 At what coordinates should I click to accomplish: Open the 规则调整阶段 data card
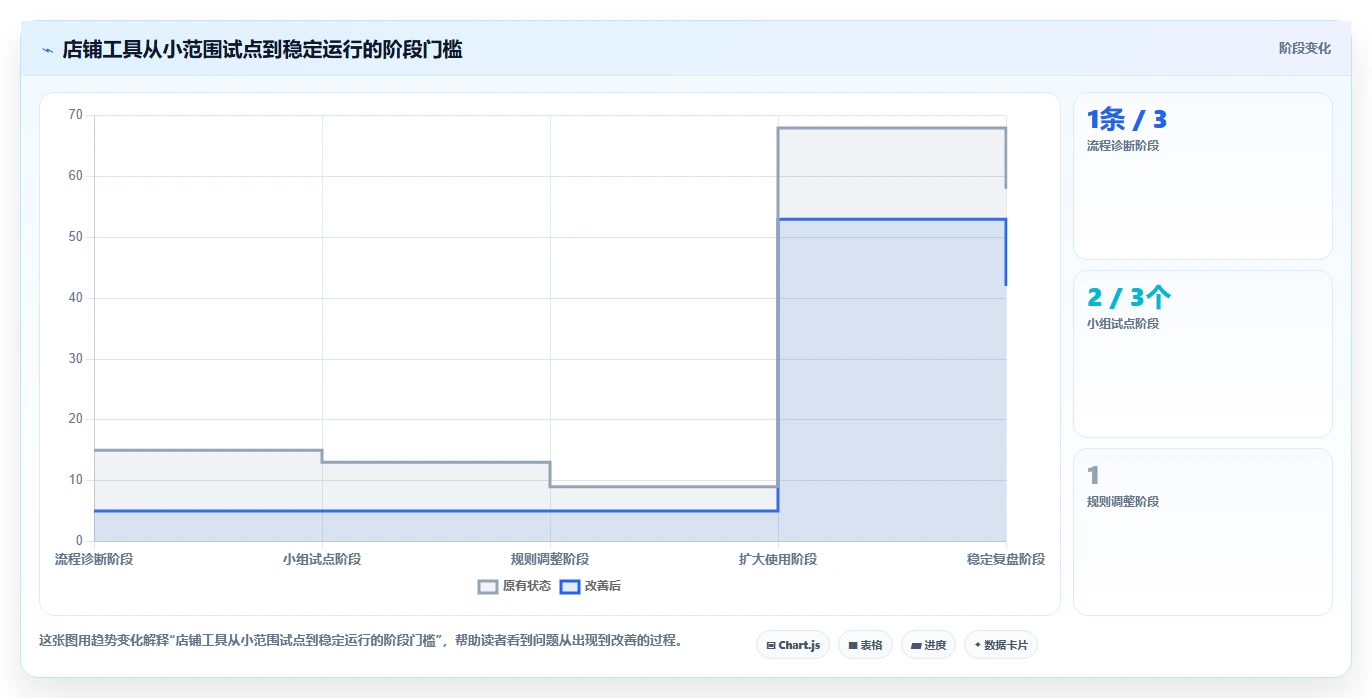[1202, 532]
